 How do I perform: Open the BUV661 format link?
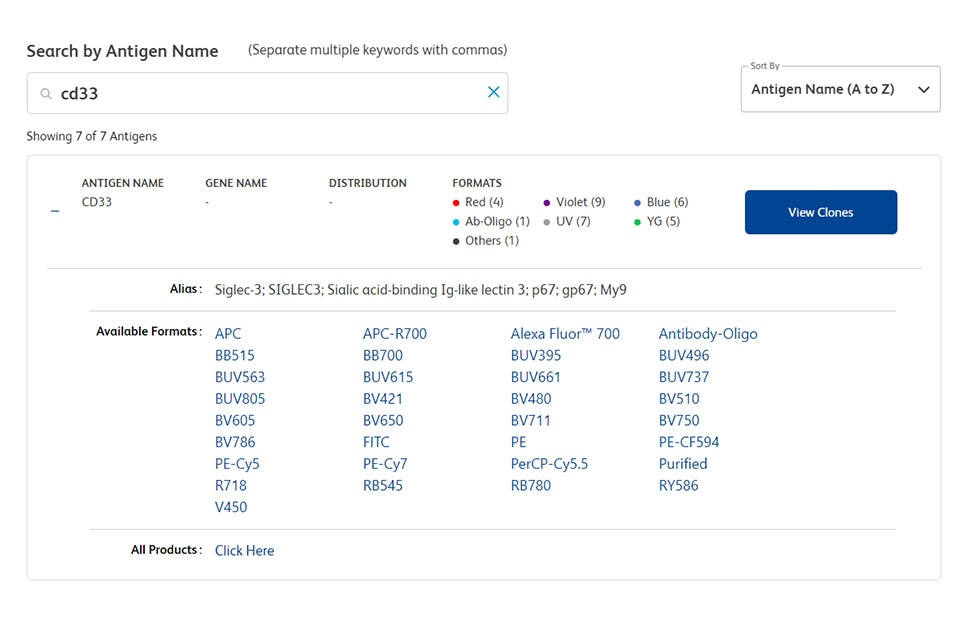535,377
